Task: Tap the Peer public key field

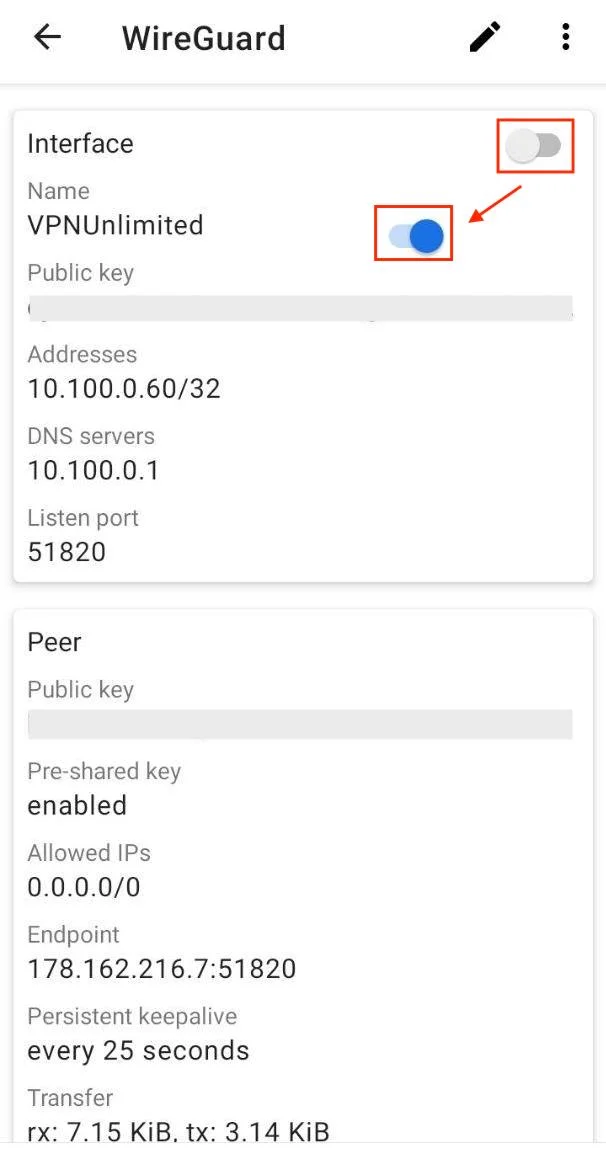Action: point(300,724)
